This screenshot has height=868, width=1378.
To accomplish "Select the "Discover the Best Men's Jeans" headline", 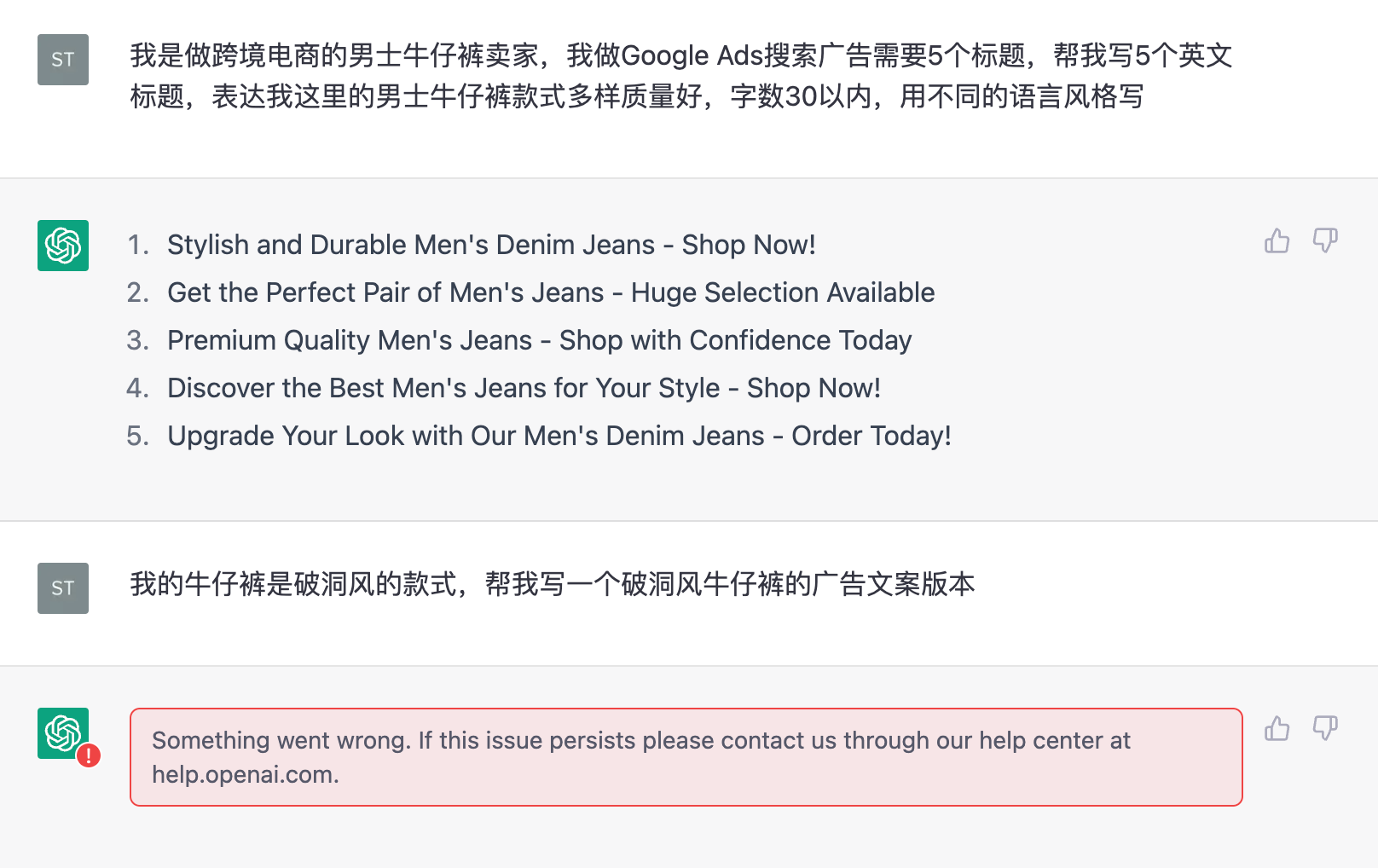I will 524,388.
